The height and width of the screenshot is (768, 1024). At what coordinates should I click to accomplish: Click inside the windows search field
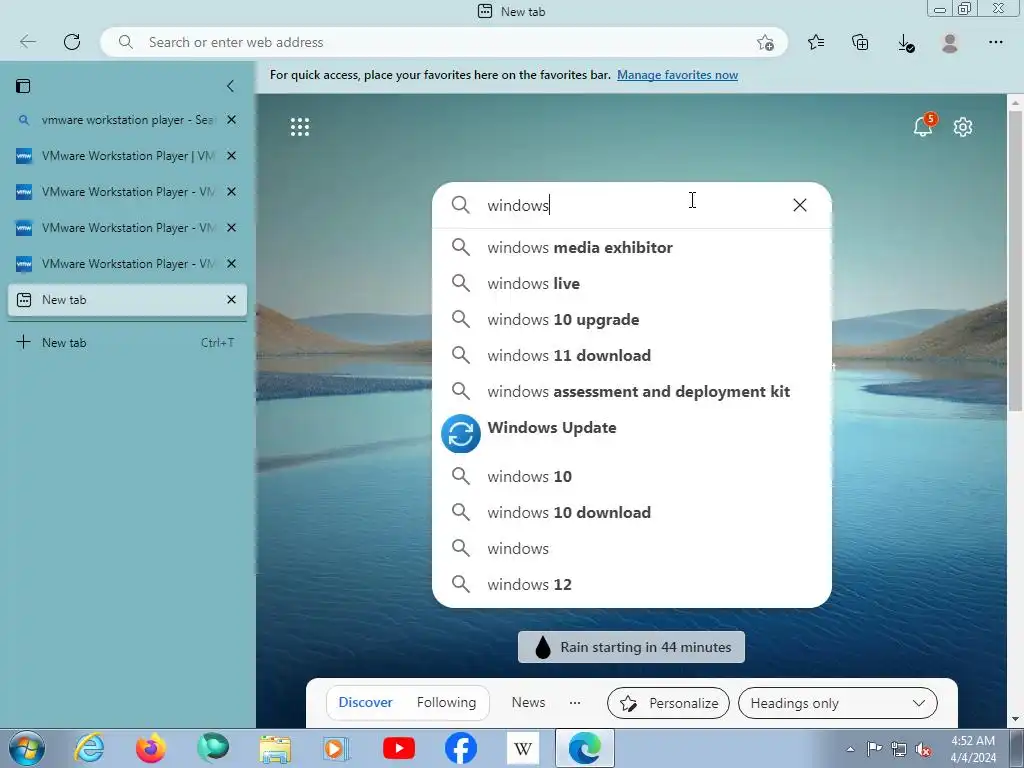[632, 205]
